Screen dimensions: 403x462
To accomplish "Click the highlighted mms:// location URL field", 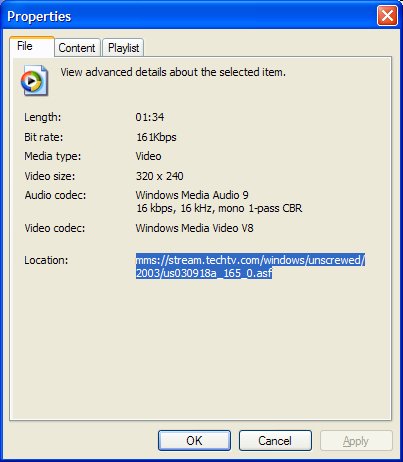I will (250, 266).
